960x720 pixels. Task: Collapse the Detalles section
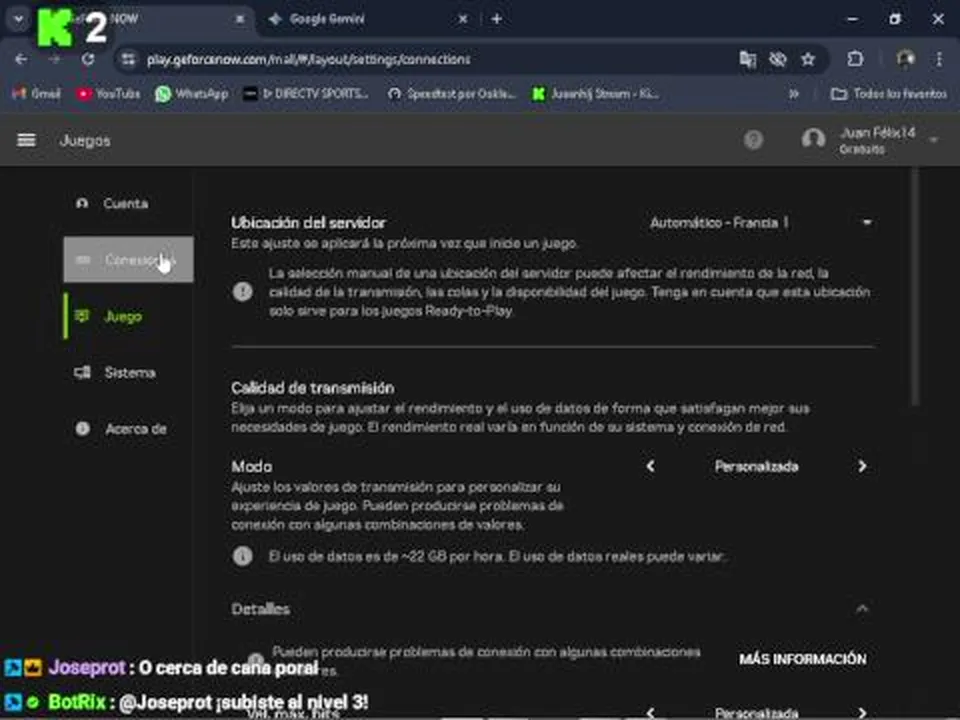tap(862, 609)
